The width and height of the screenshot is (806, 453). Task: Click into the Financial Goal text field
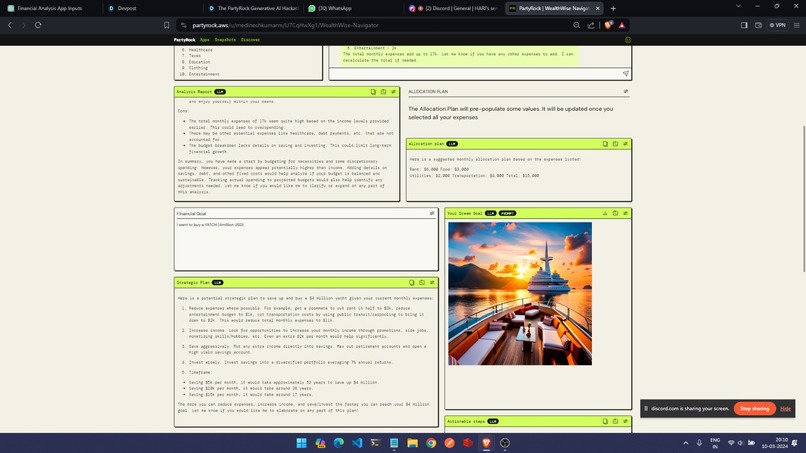click(x=306, y=244)
